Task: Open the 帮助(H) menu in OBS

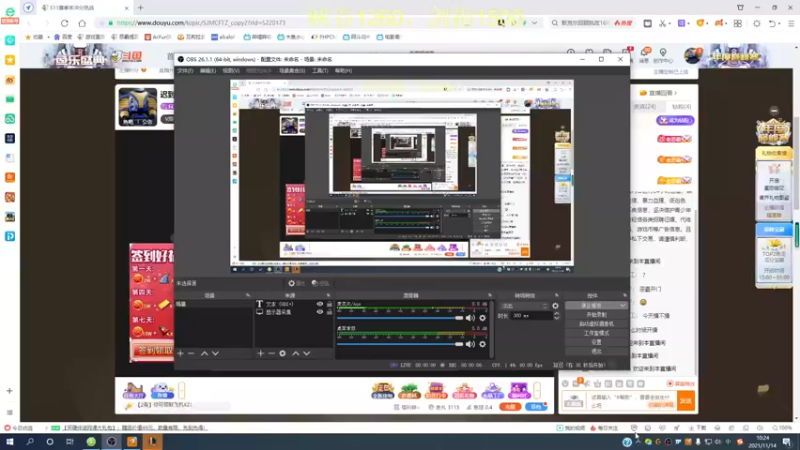Action: pyautogui.click(x=343, y=71)
